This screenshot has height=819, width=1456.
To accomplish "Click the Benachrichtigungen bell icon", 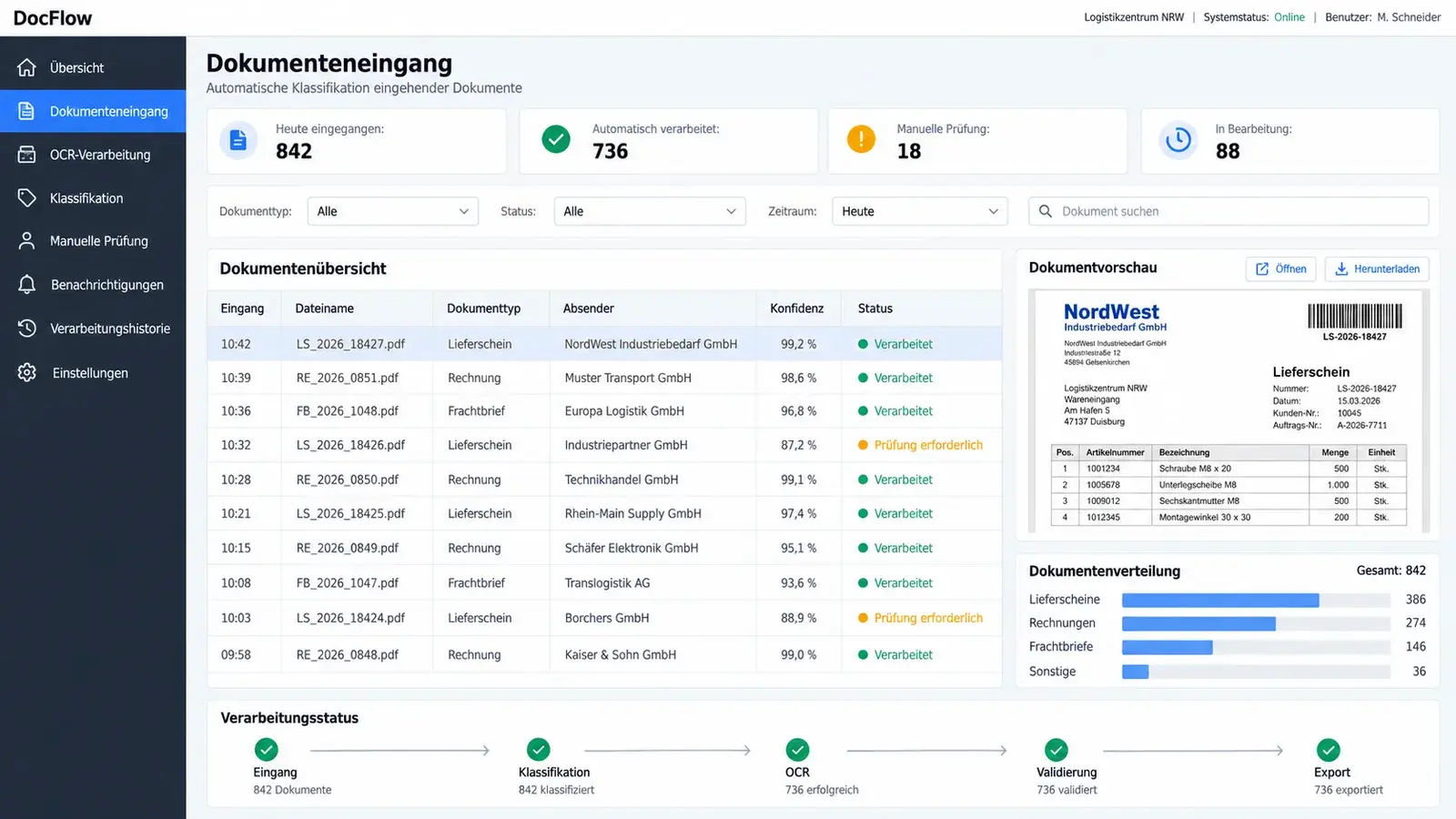I will tap(26, 285).
